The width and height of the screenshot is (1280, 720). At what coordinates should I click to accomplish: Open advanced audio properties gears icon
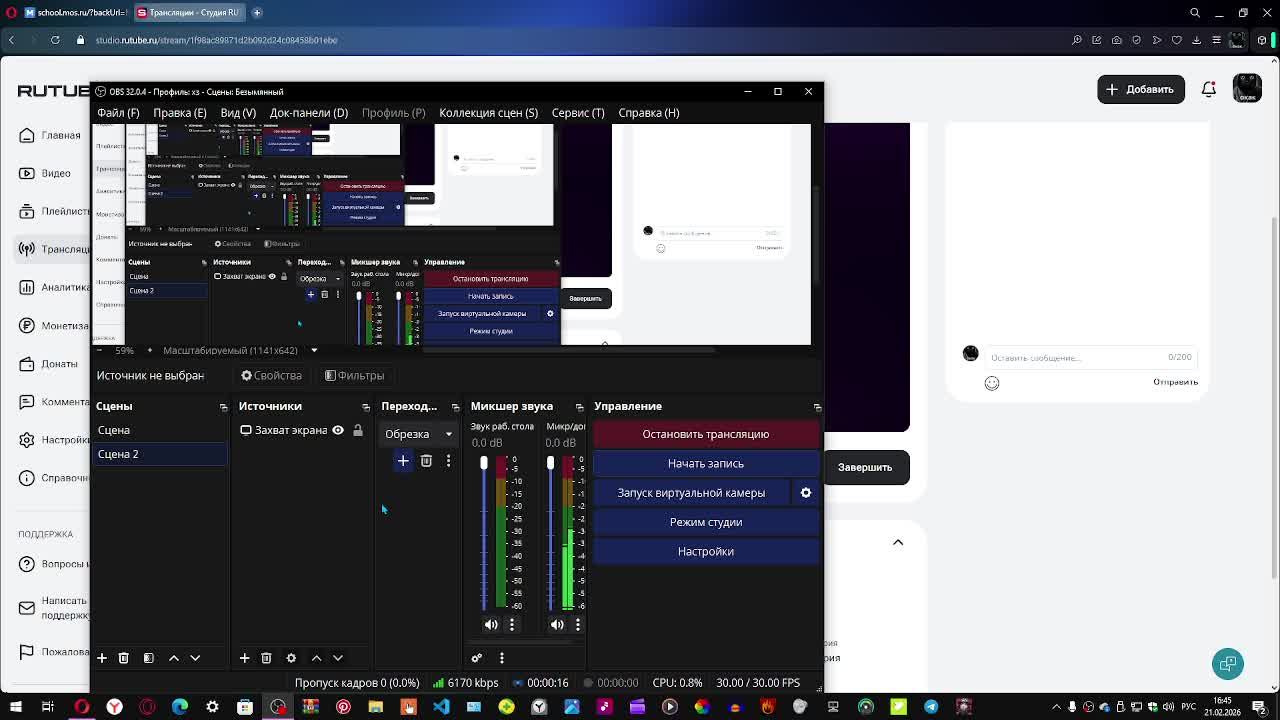tap(477, 658)
